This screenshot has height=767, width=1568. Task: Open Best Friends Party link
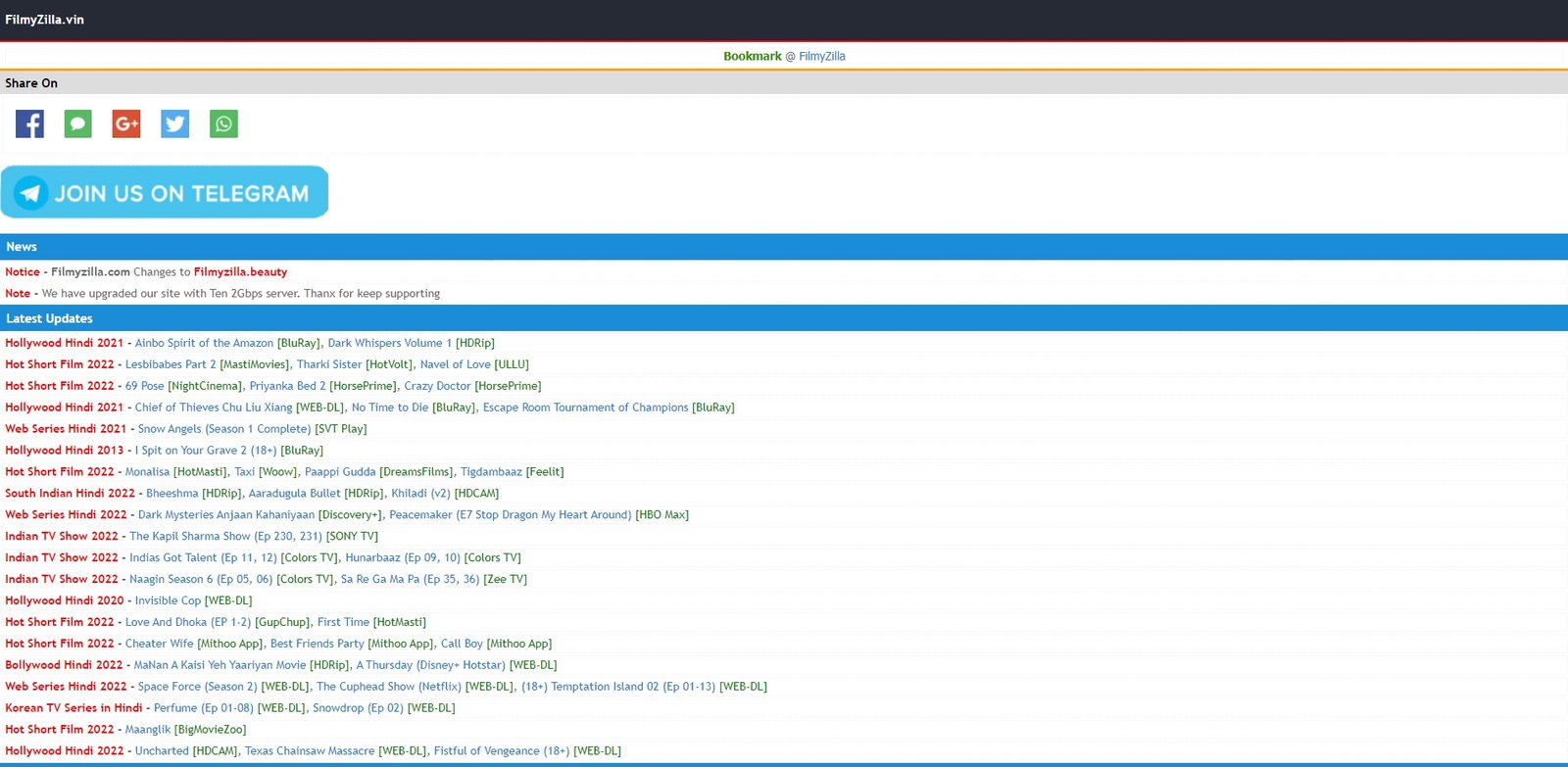pyautogui.click(x=317, y=645)
